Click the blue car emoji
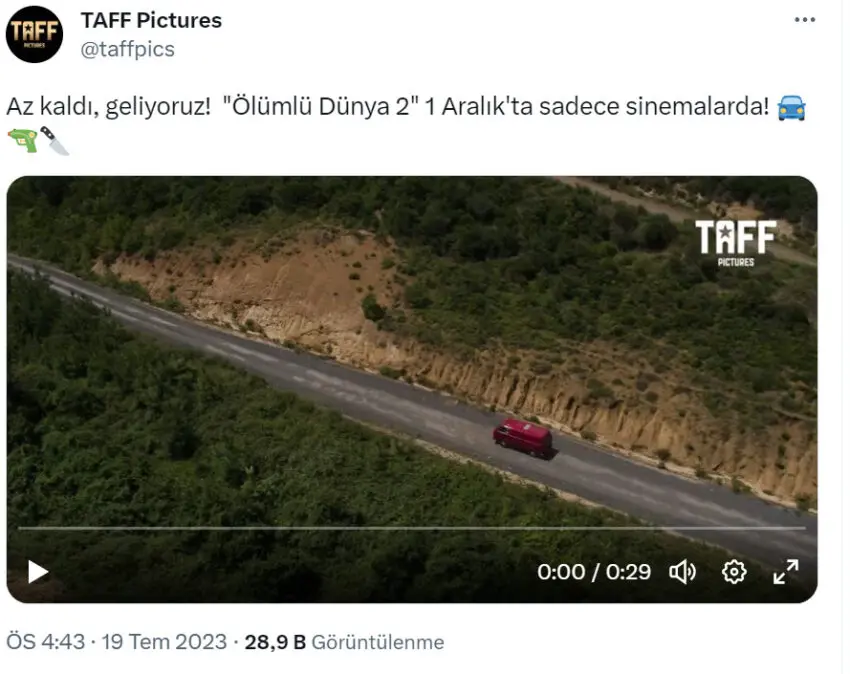850x674 pixels. 791,107
